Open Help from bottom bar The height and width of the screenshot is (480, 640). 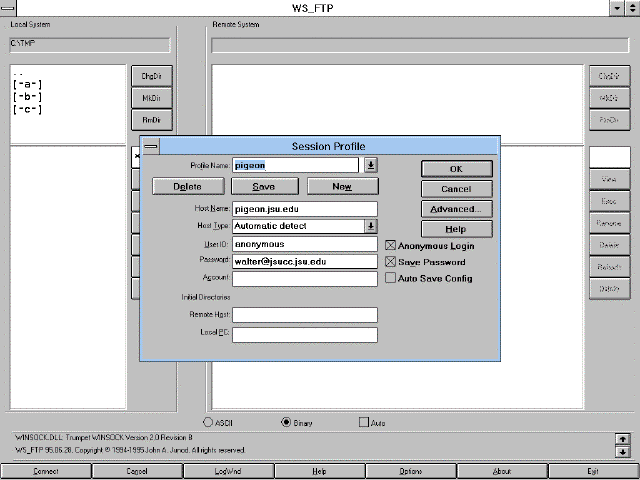(319, 471)
